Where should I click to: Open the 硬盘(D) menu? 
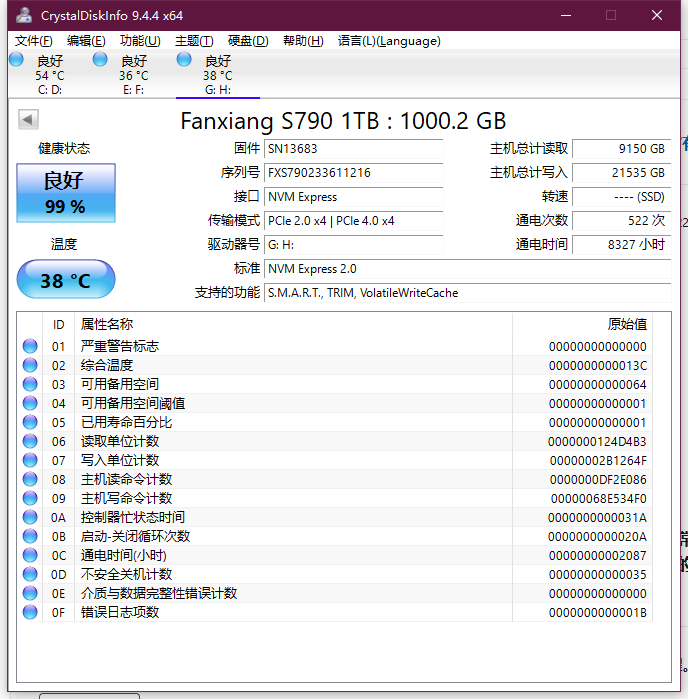pos(248,41)
